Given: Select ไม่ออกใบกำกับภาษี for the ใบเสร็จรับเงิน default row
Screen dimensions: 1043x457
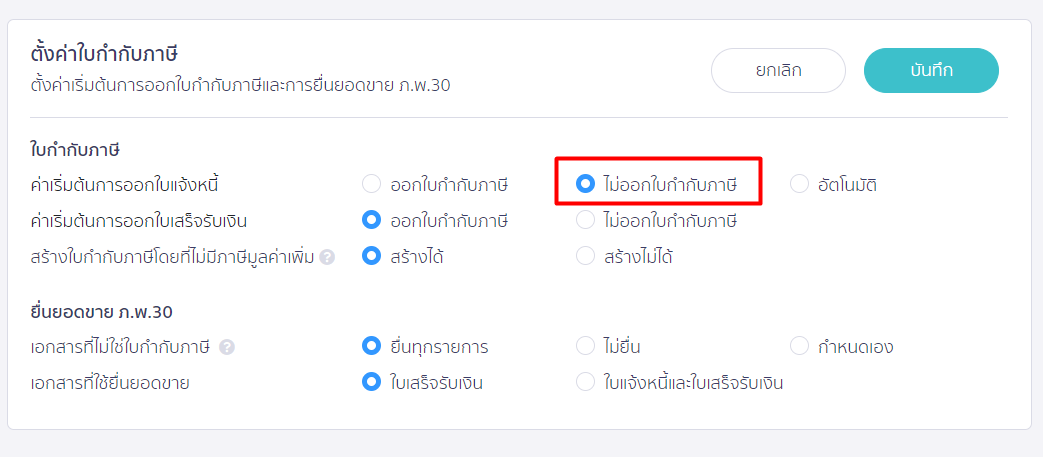Looking at the screenshot, I should click(586, 220).
